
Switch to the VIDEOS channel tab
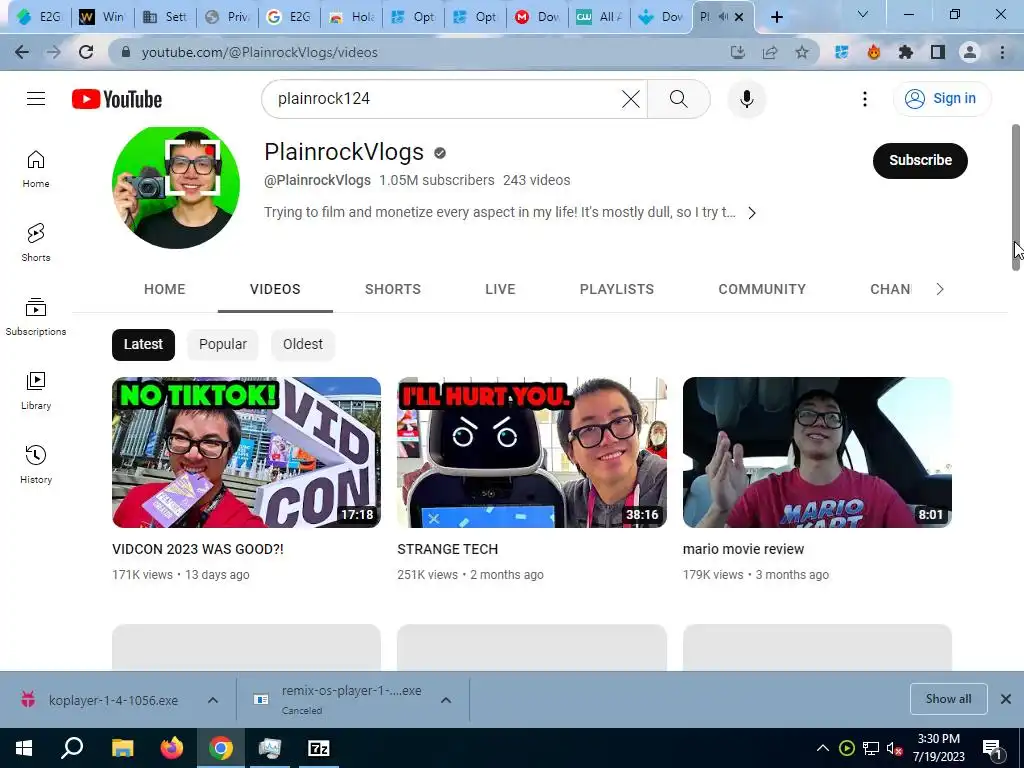coord(275,289)
